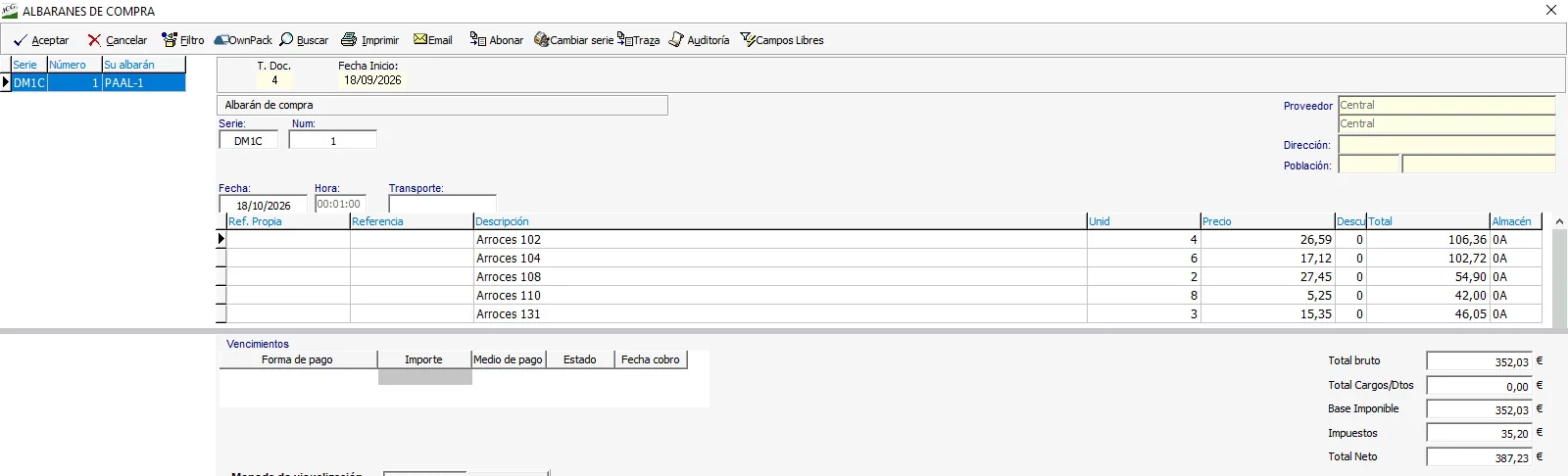Click the Almacén column header
Viewport: 1568px width, 476px height.
coord(1516,221)
